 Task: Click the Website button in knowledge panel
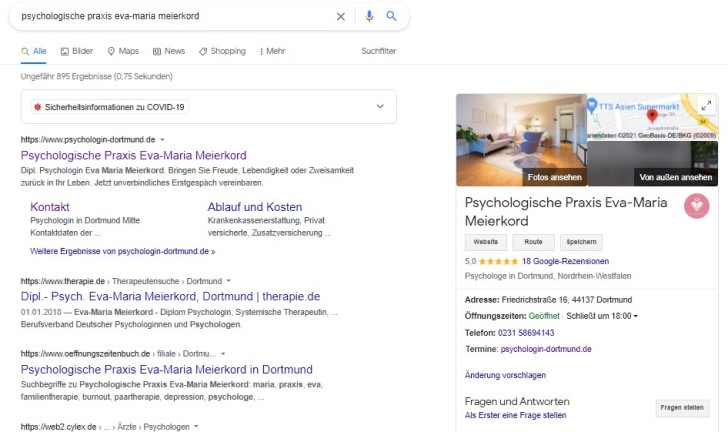(486, 242)
